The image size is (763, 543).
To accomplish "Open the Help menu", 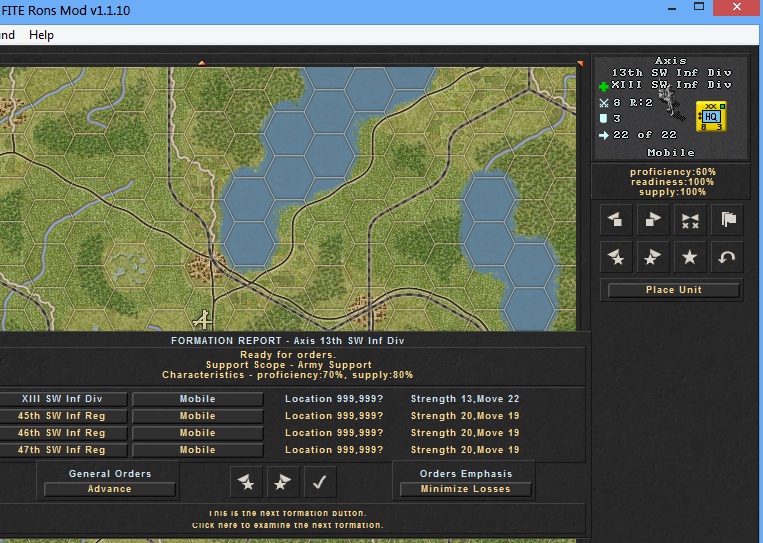I will [x=41, y=35].
